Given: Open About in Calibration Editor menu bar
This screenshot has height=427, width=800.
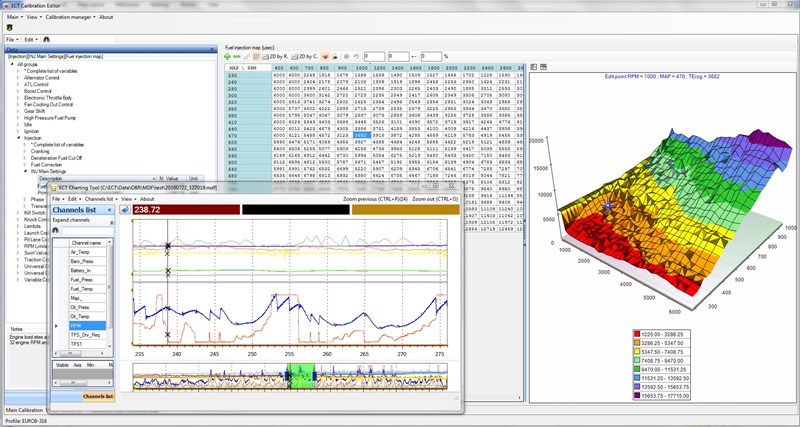Looking at the screenshot, I should tap(106, 17).
